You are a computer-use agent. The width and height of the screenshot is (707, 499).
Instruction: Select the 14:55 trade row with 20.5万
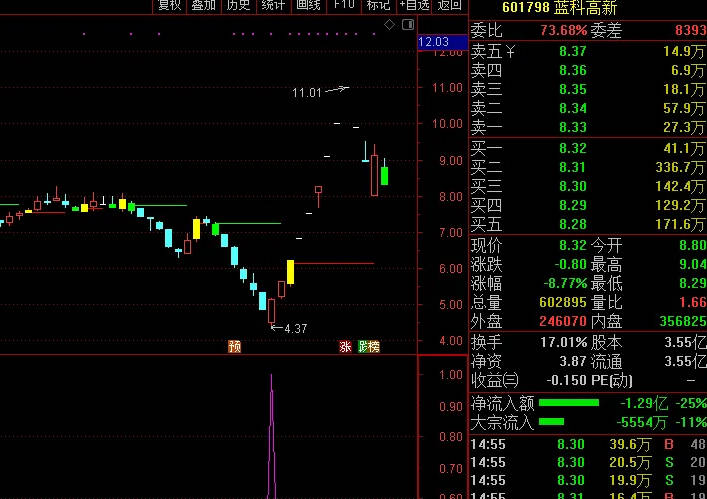click(x=588, y=462)
